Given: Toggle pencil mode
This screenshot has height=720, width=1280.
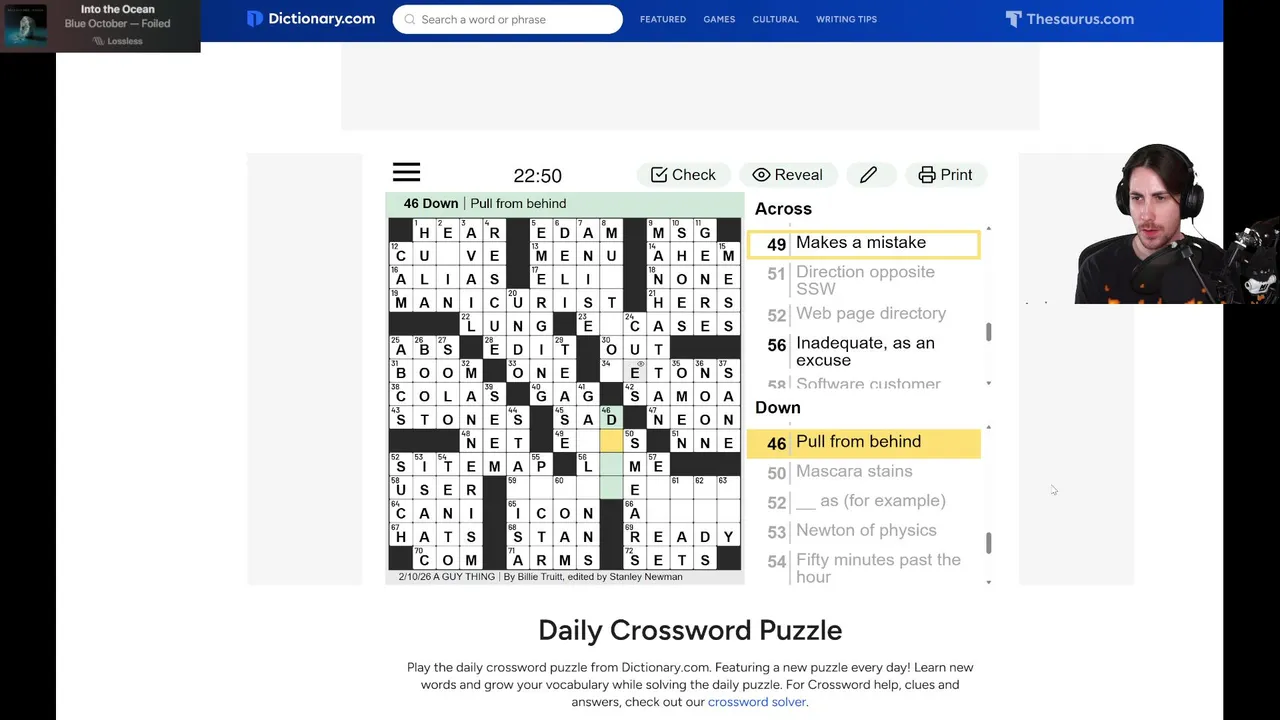Looking at the screenshot, I should point(868,175).
